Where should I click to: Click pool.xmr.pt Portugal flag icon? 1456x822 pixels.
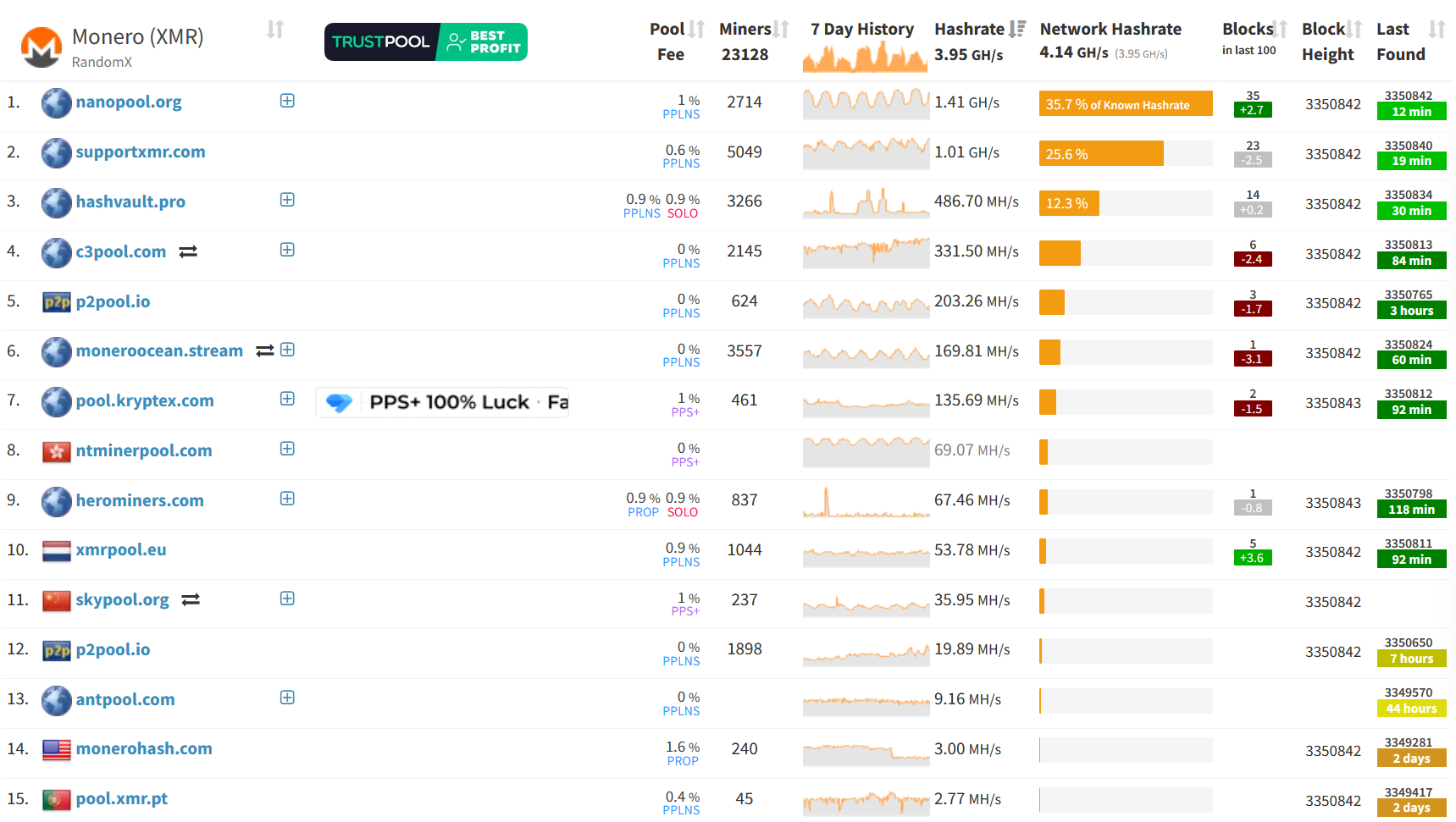(x=57, y=800)
